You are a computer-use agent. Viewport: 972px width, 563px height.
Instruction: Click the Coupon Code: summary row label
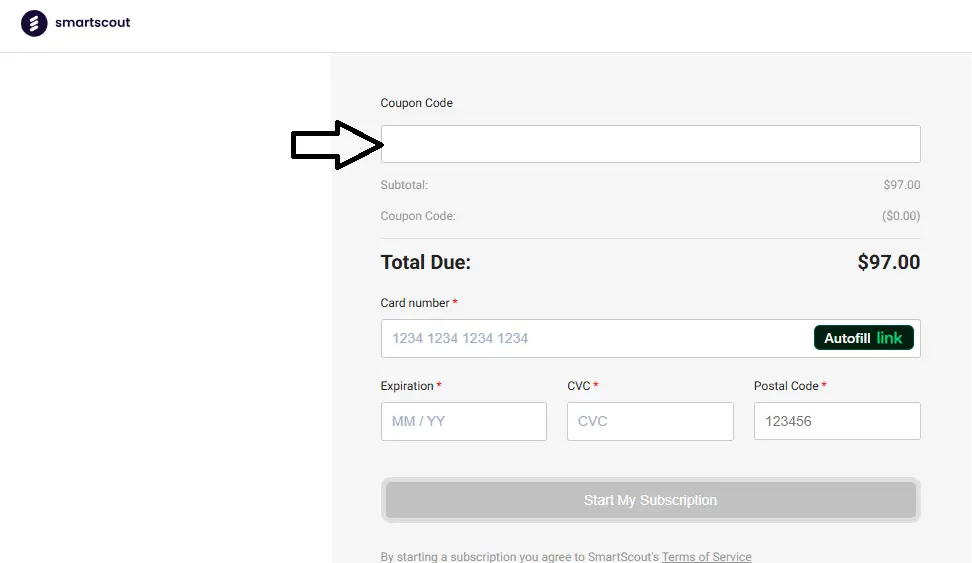(418, 216)
